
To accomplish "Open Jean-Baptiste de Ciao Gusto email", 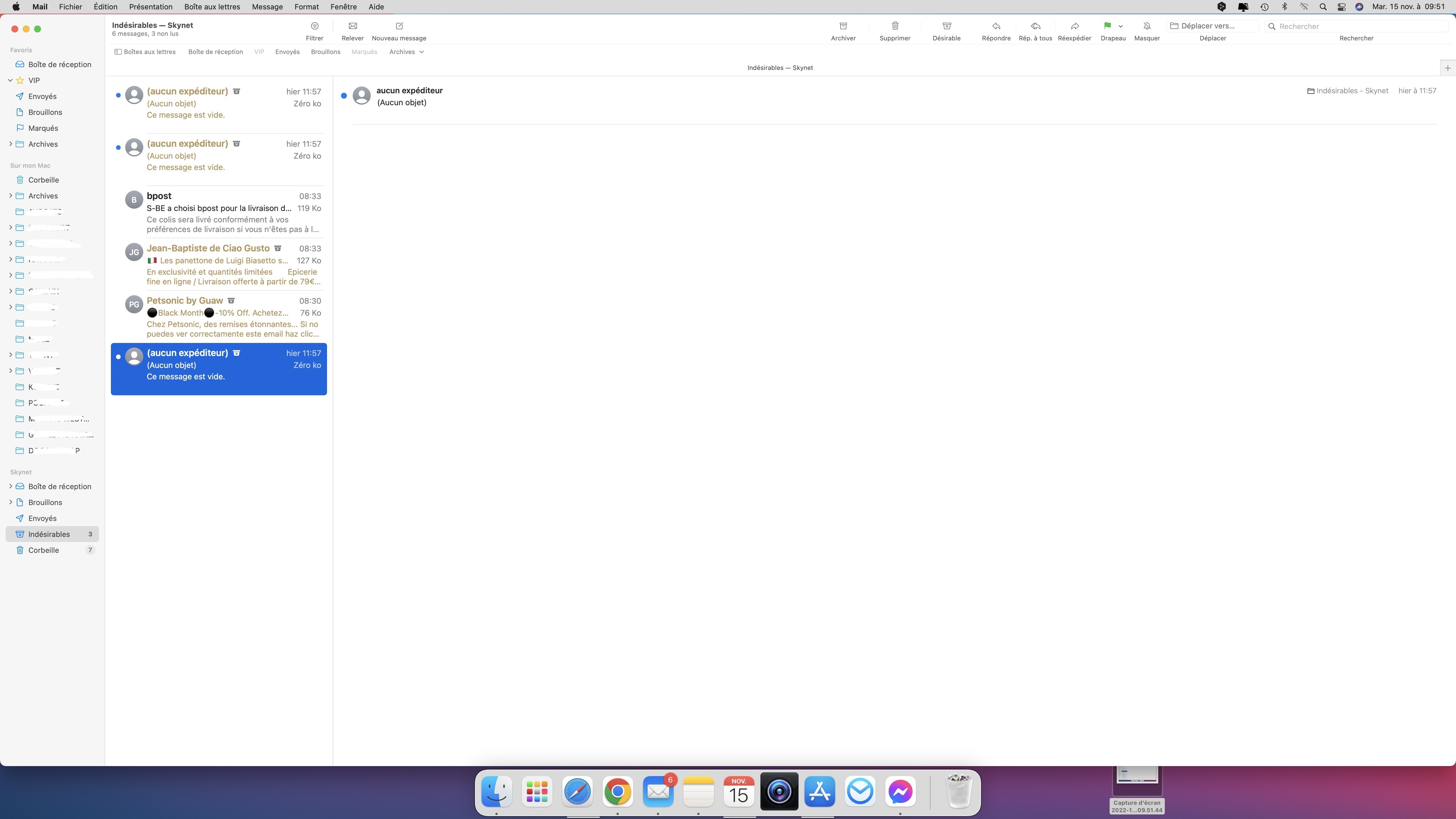I will click(x=219, y=264).
